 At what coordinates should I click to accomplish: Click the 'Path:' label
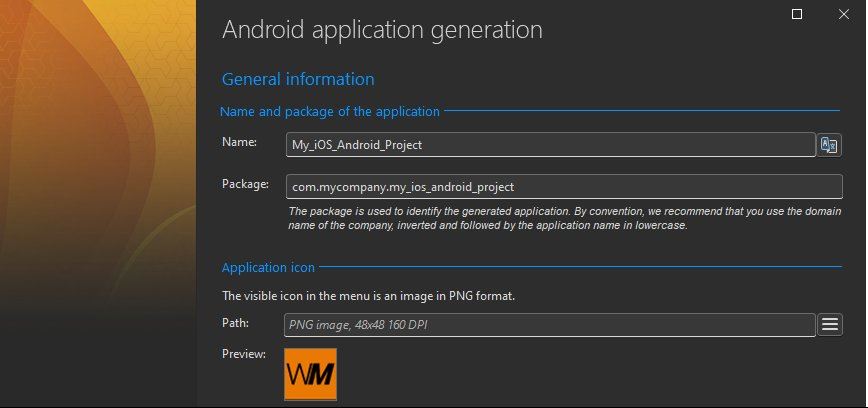[235, 323]
